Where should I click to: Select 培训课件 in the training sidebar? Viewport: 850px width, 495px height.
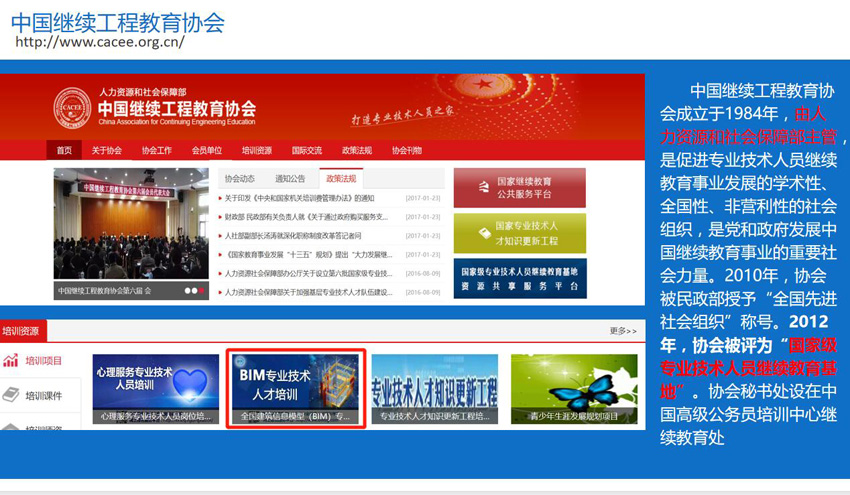[43, 396]
